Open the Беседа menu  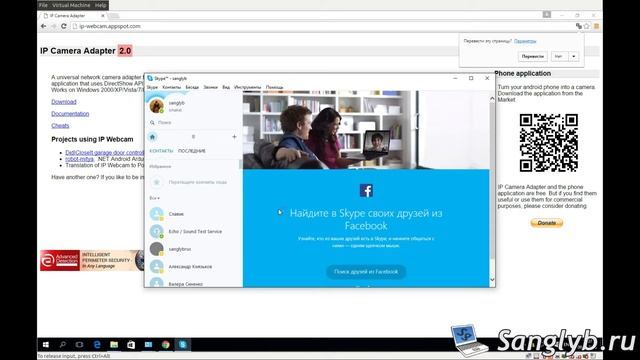pyautogui.click(x=192, y=87)
